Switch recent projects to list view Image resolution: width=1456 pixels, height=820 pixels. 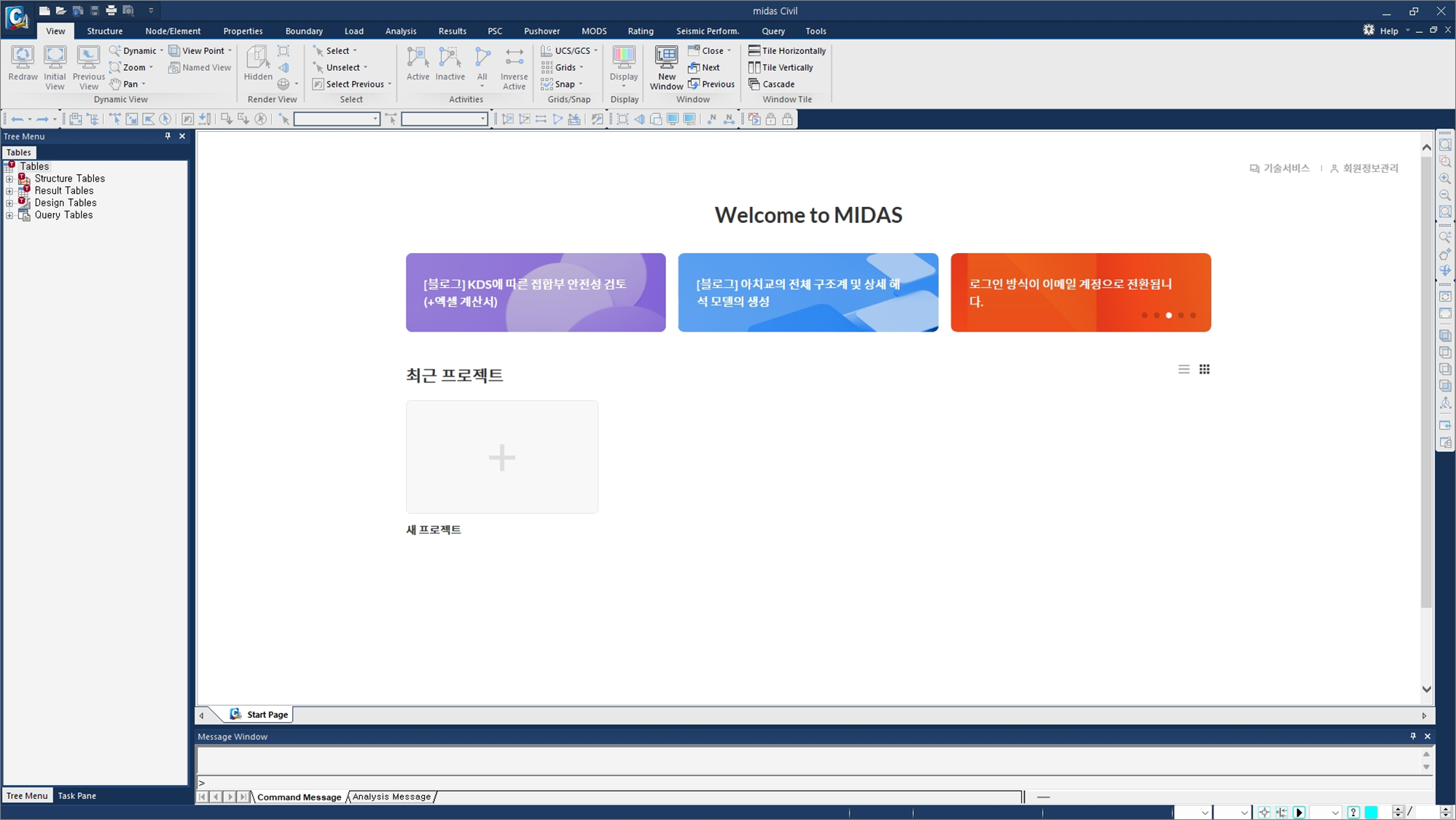pyautogui.click(x=1183, y=370)
